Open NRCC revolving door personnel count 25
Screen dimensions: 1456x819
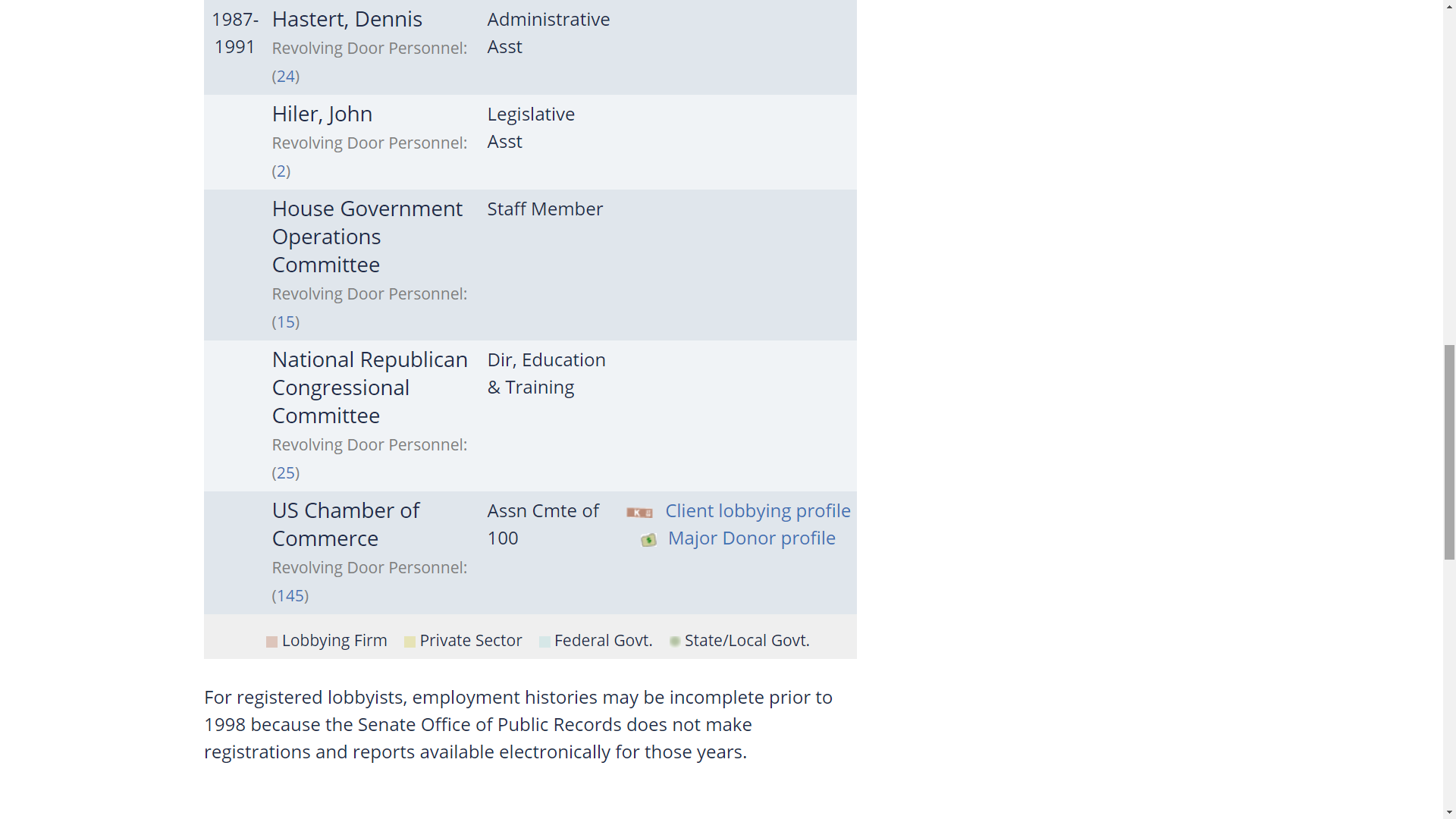click(286, 472)
